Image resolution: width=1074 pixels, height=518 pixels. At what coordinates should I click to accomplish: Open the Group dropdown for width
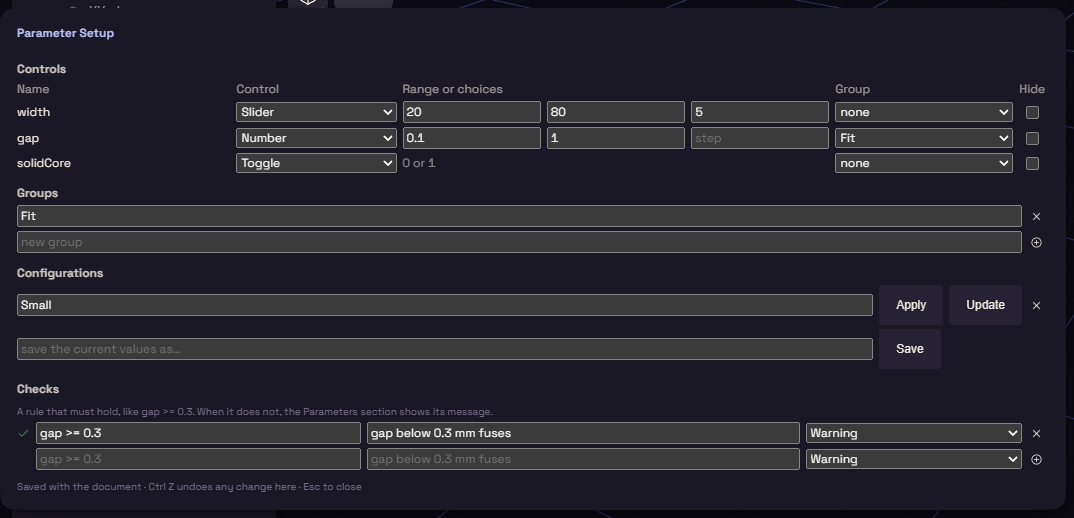click(x=923, y=112)
